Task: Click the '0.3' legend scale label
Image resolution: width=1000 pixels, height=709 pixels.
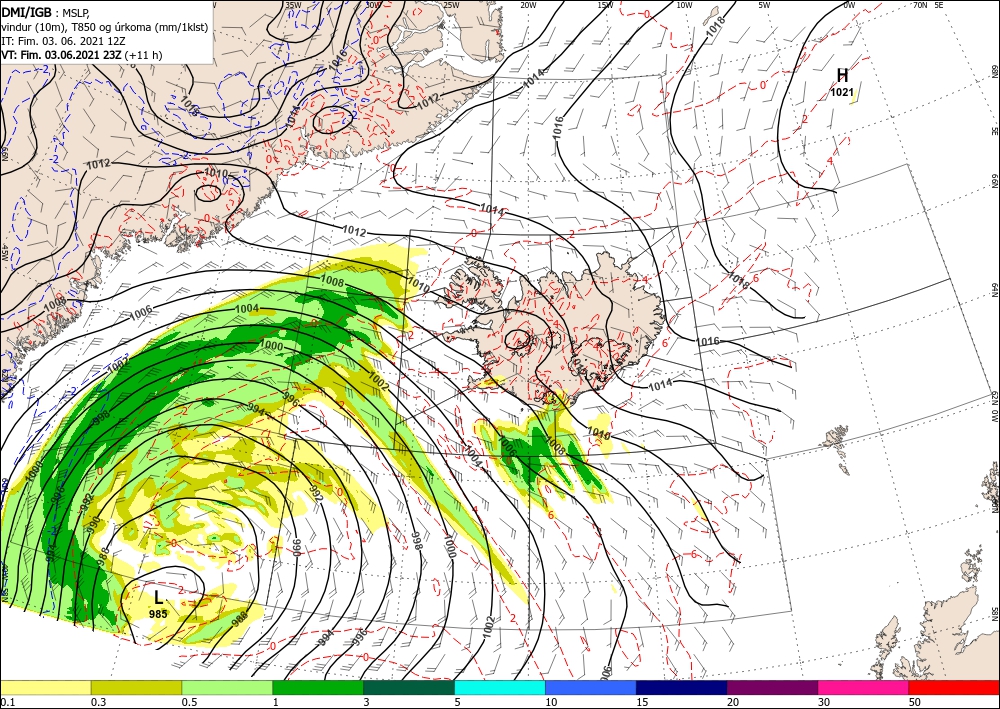Action: coord(99,702)
